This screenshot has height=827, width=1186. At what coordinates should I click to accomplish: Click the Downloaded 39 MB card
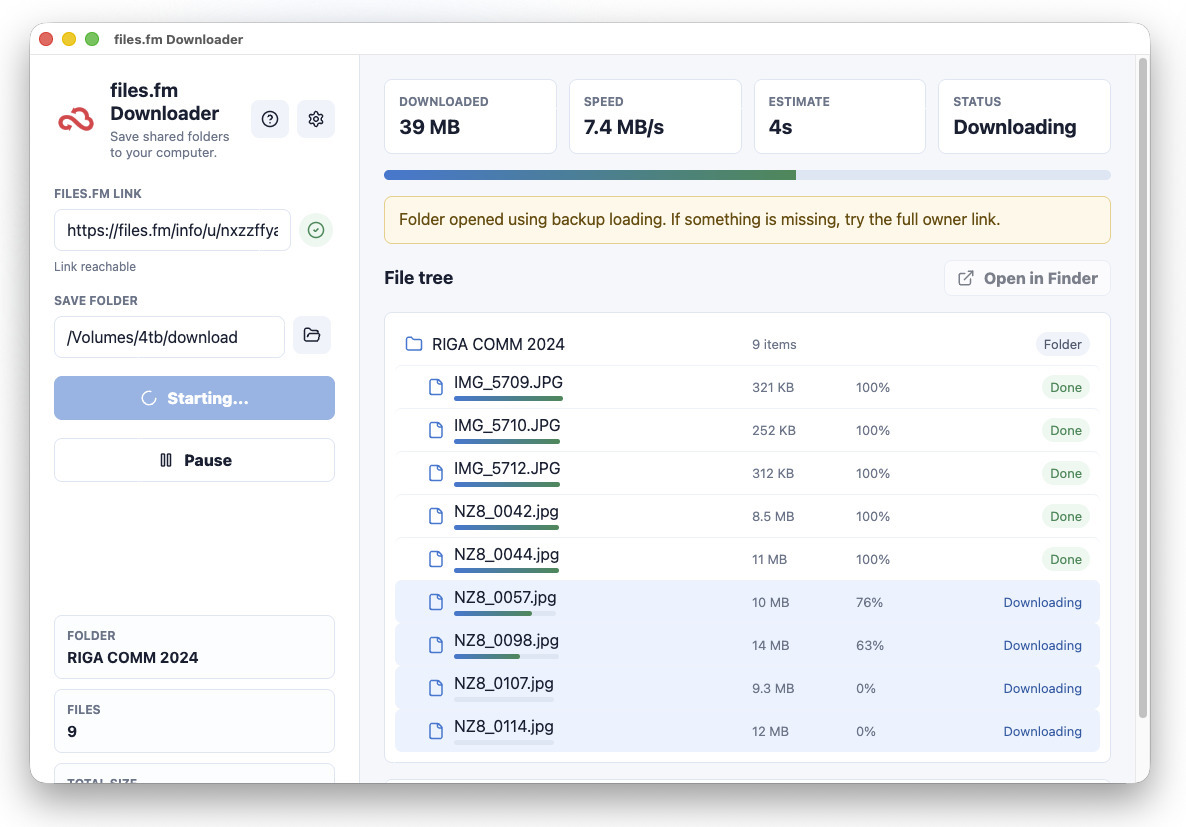(470, 117)
